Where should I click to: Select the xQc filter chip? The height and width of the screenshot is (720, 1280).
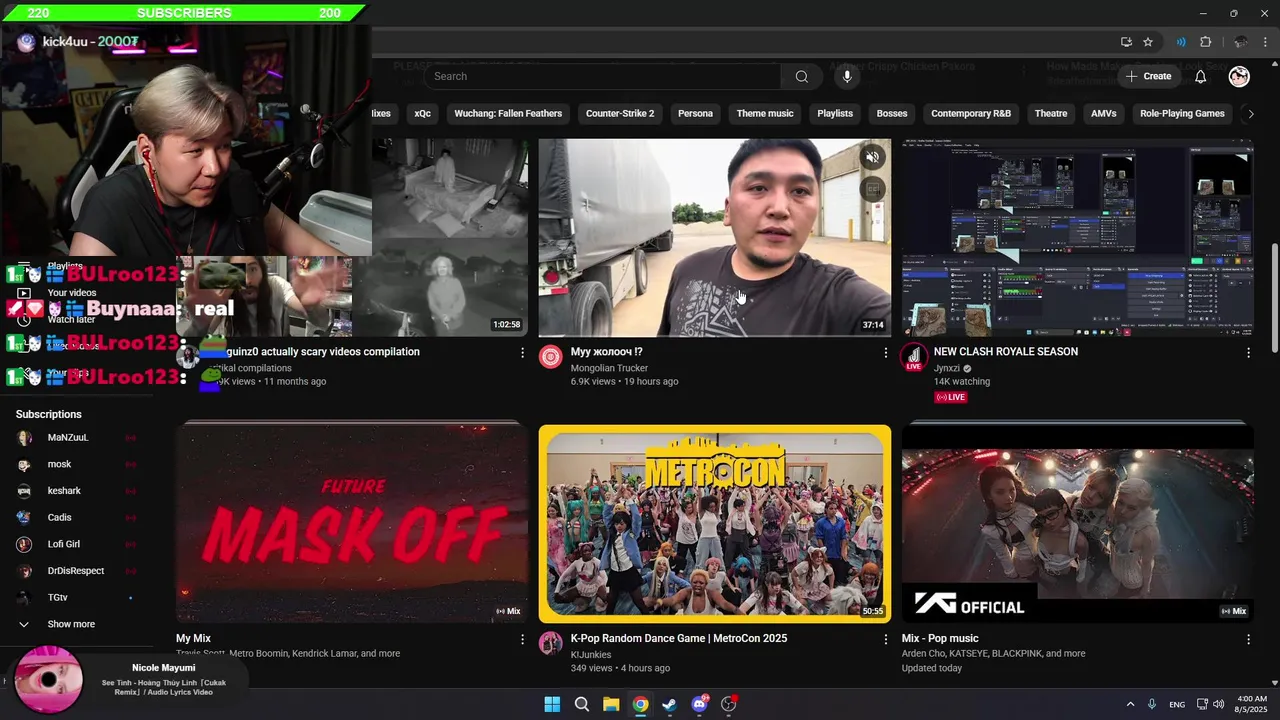(423, 113)
